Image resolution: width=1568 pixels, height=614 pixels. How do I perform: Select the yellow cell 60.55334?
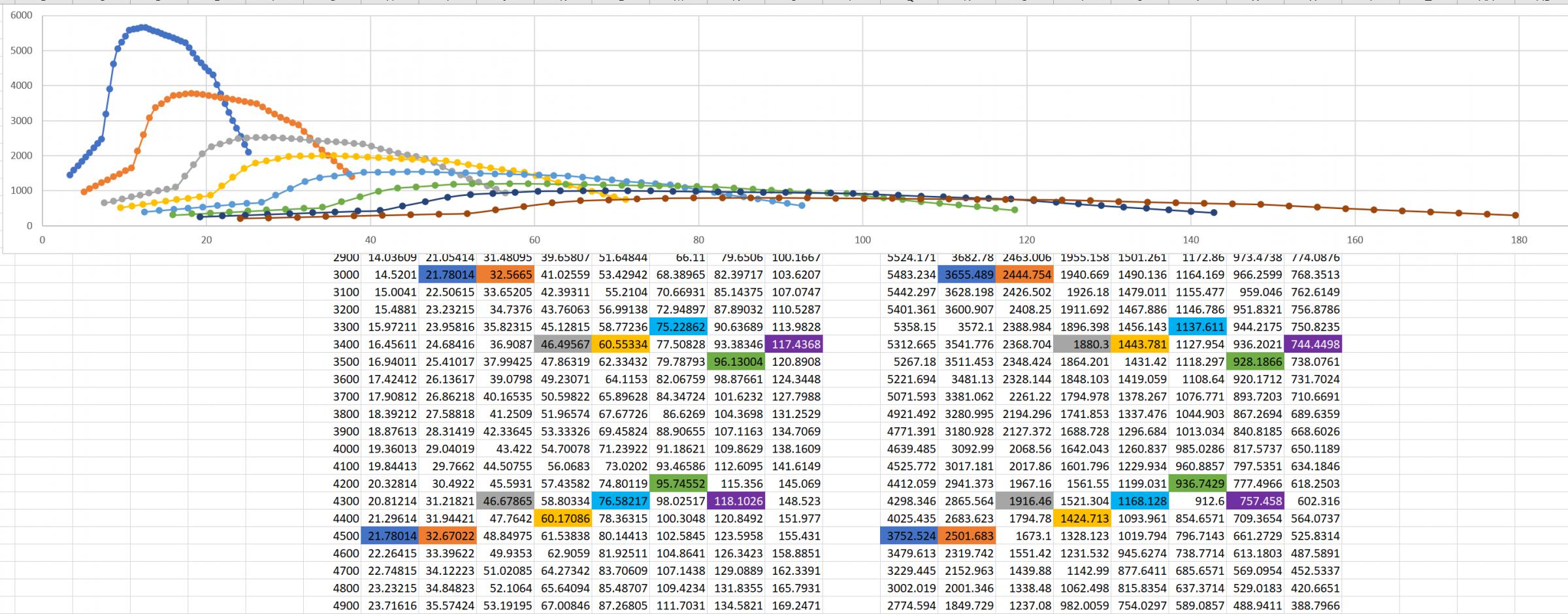point(621,344)
